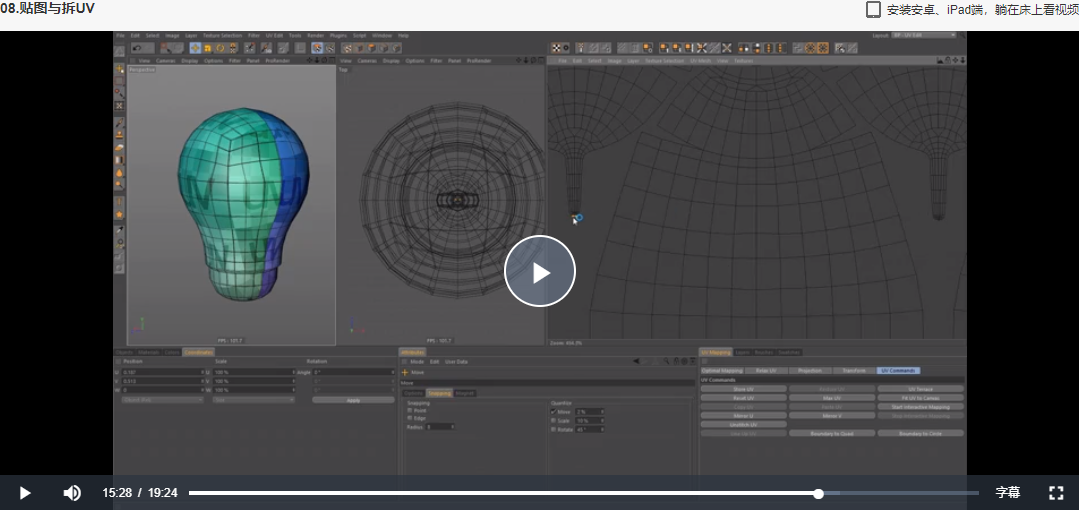Switch to the Relax UV tab
The image size is (1079, 510).
click(x=766, y=370)
